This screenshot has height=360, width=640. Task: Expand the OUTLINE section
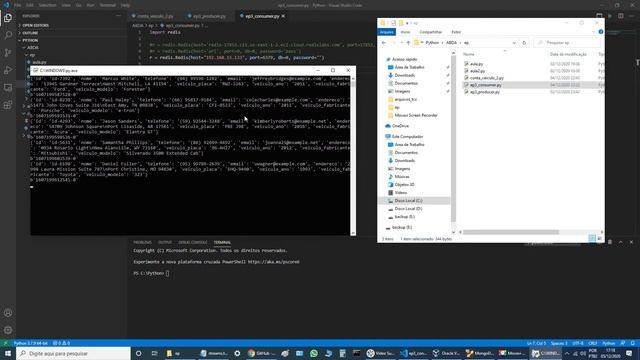coord(29,33)
